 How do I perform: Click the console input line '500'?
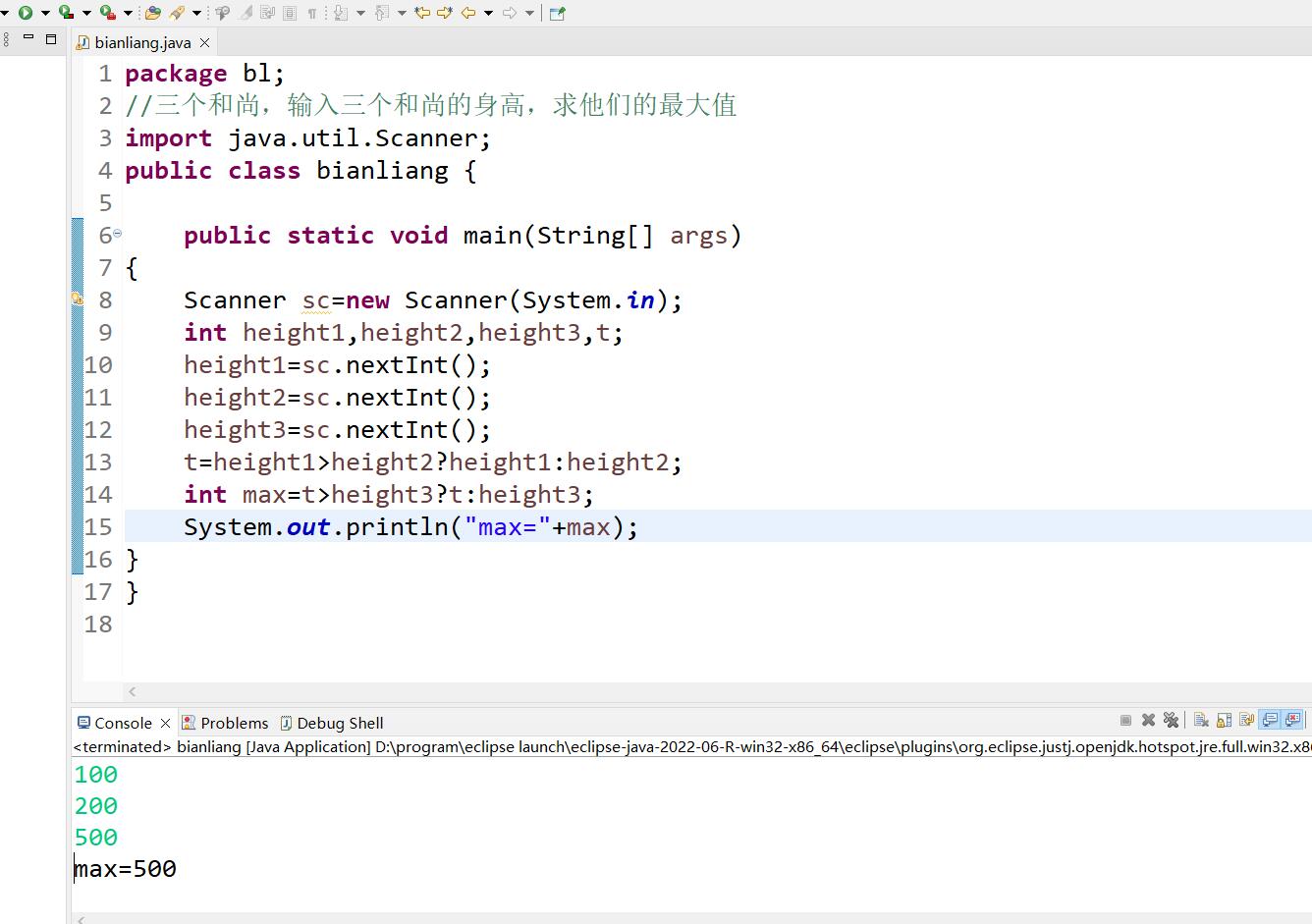(x=96, y=838)
